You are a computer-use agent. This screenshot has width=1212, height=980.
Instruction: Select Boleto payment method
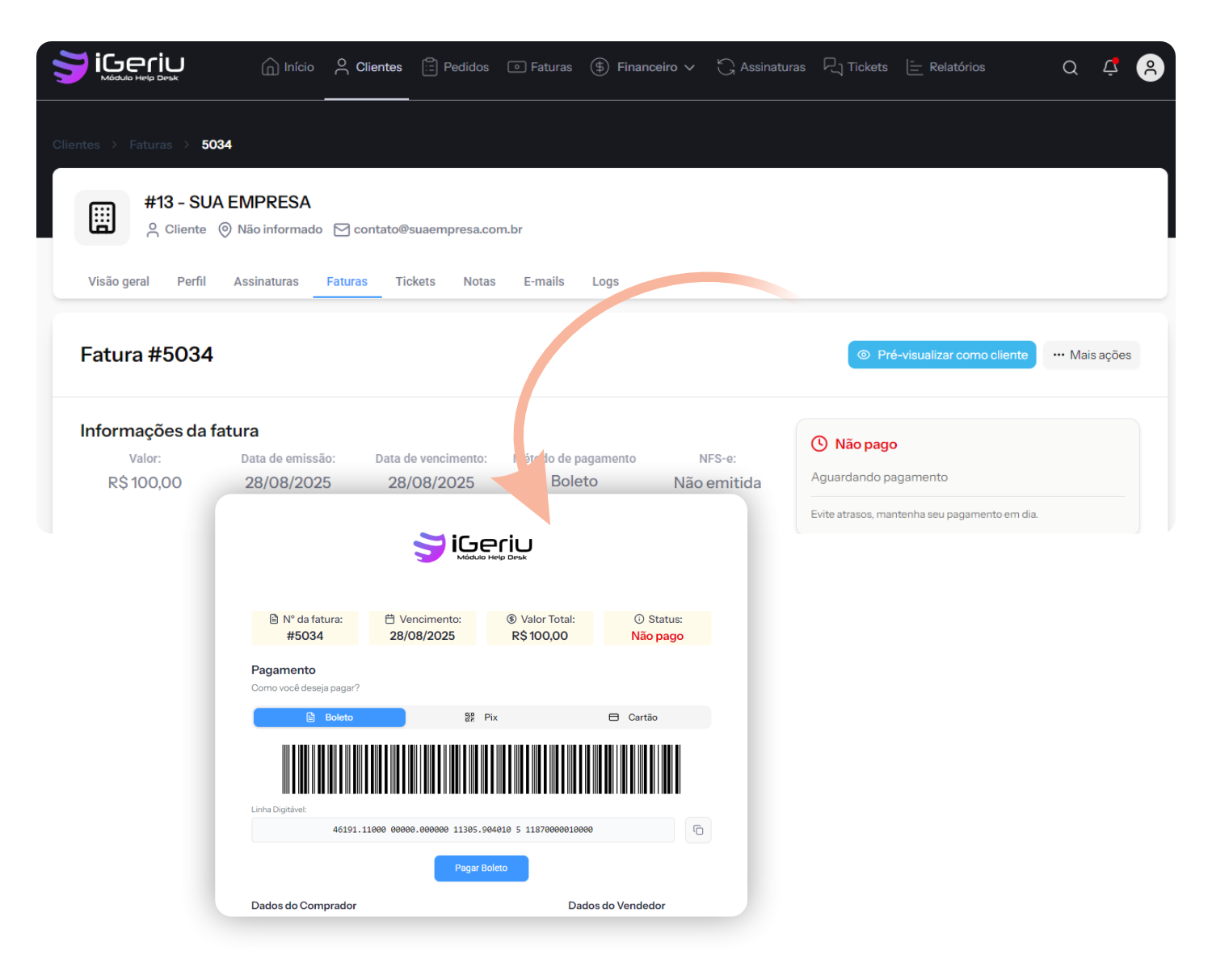coord(330,717)
